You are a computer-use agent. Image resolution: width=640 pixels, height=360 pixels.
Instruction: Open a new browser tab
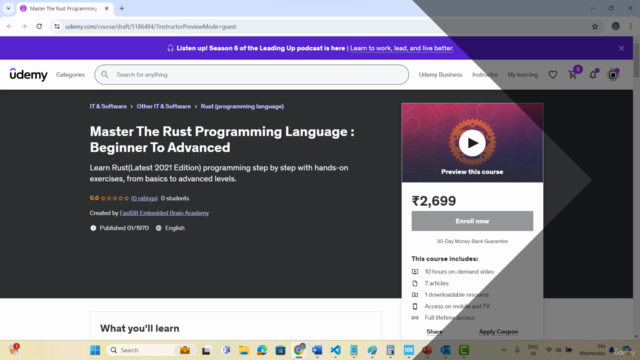point(122,8)
